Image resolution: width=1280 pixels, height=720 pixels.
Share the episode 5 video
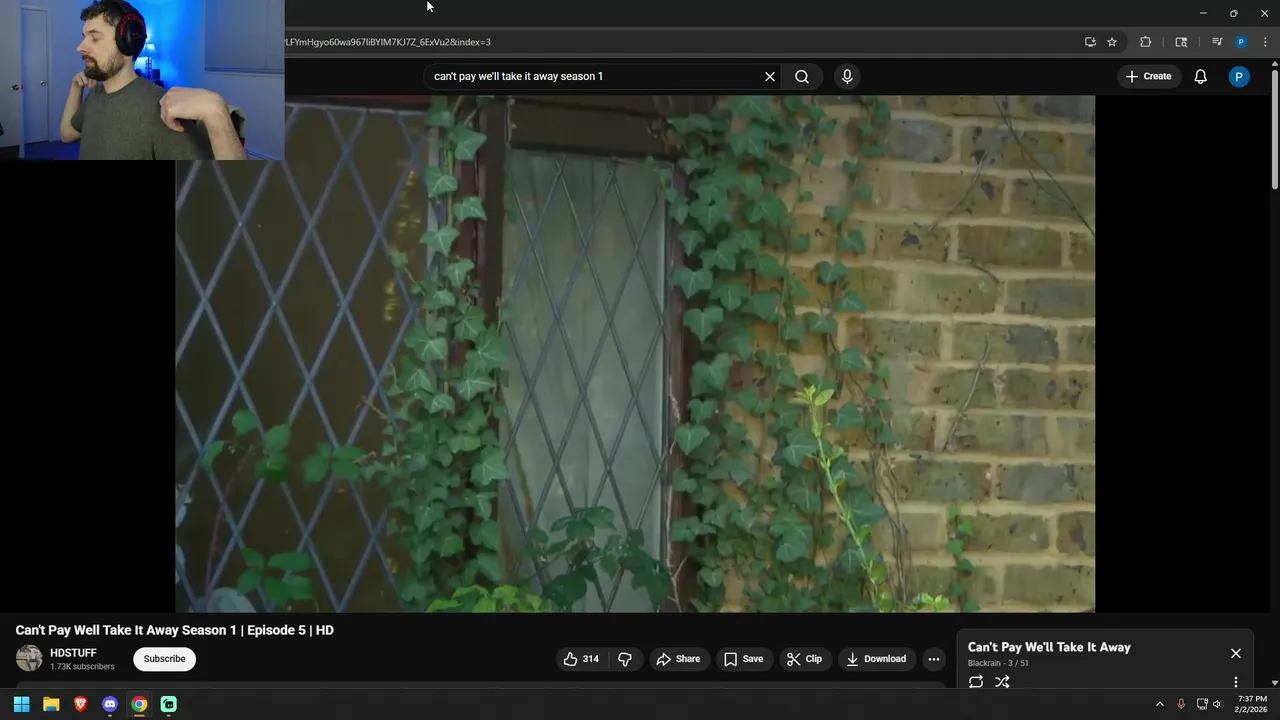[678, 659]
